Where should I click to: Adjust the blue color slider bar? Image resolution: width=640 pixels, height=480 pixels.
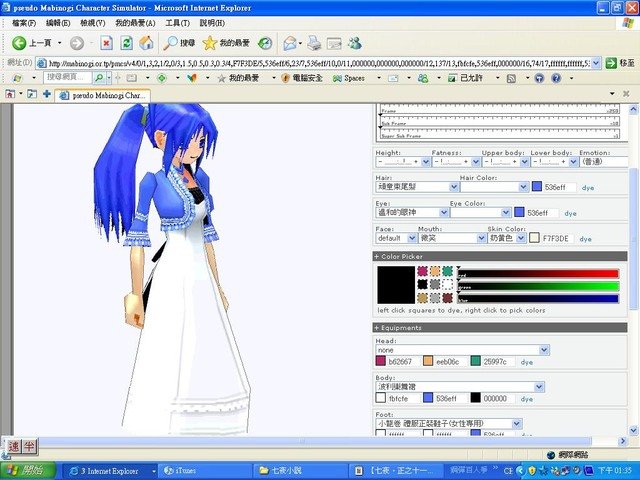(538, 299)
